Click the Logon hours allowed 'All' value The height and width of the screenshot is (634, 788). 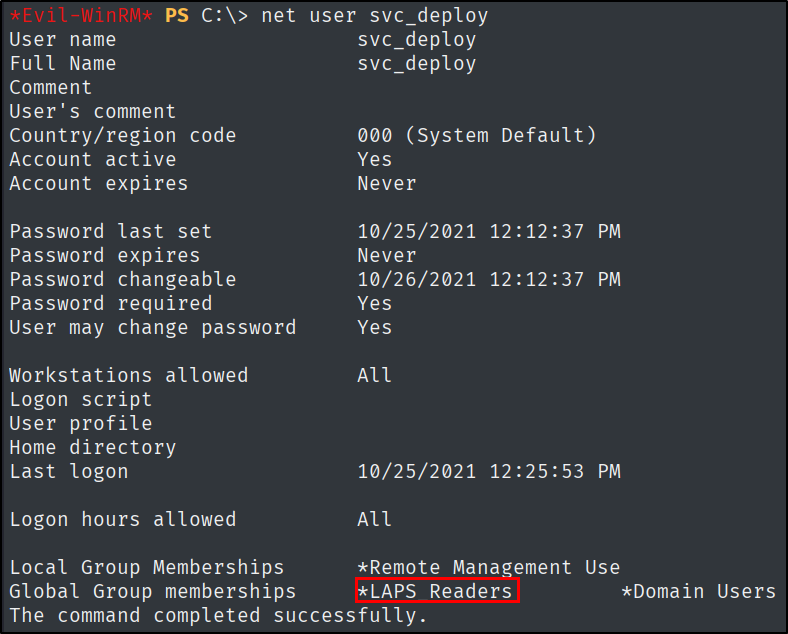click(x=374, y=519)
